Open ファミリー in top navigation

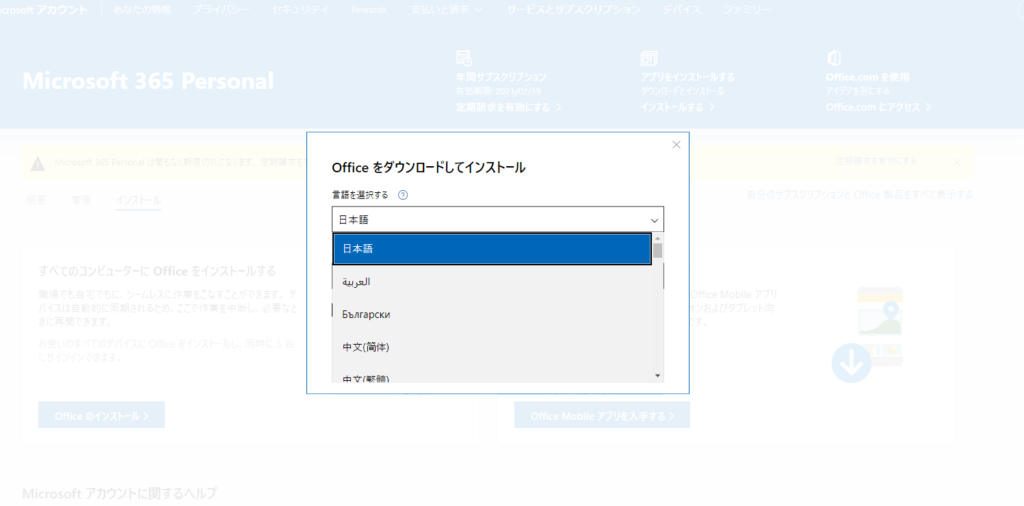click(x=746, y=10)
